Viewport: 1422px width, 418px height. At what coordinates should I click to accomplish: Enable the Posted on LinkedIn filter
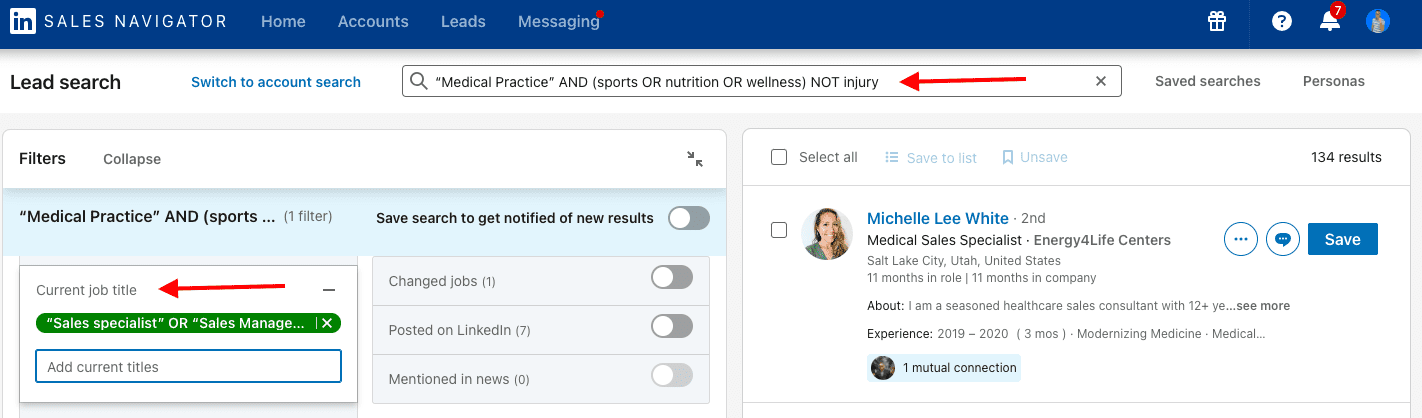pyautogui.click(x=671, y=326)
